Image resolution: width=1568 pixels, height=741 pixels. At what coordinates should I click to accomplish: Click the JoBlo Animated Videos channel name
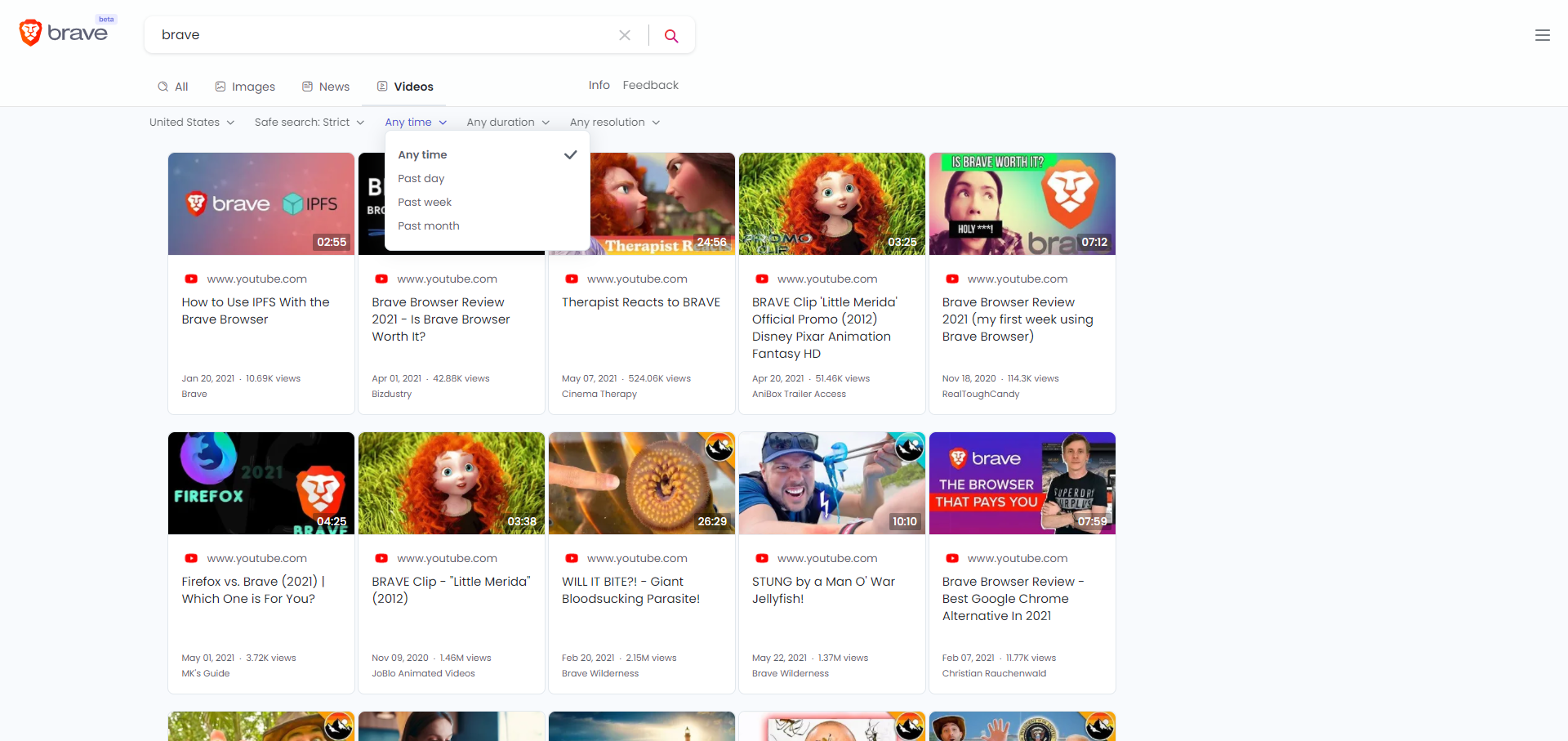coord(423,673)
